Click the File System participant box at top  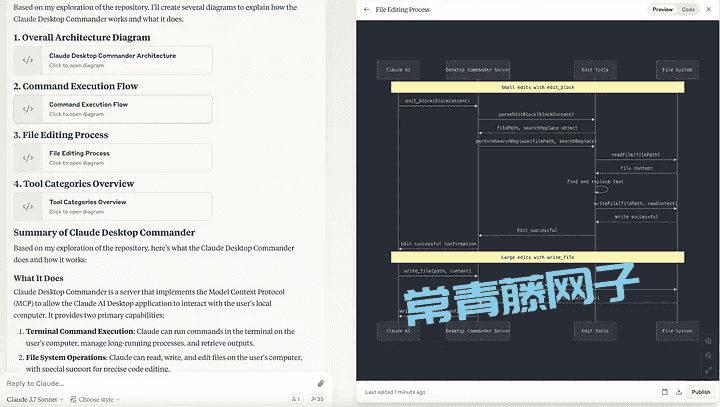(677, 70)
